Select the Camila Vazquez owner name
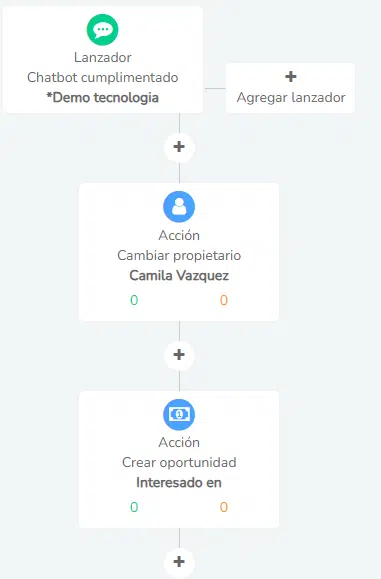Screen dimensions: 381x579 (x=179, y=275)
